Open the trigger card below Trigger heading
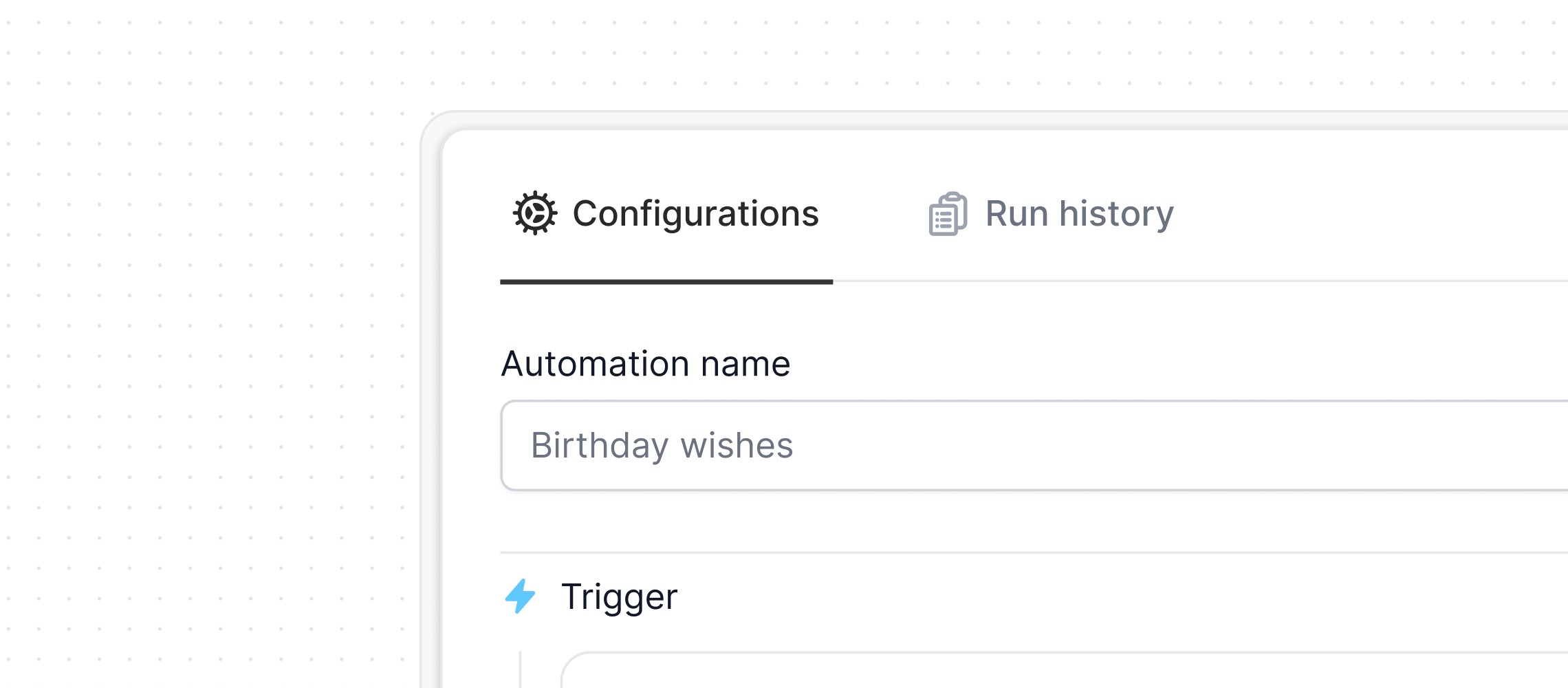Screen dimensions: 1568x688 point(1065,670)
